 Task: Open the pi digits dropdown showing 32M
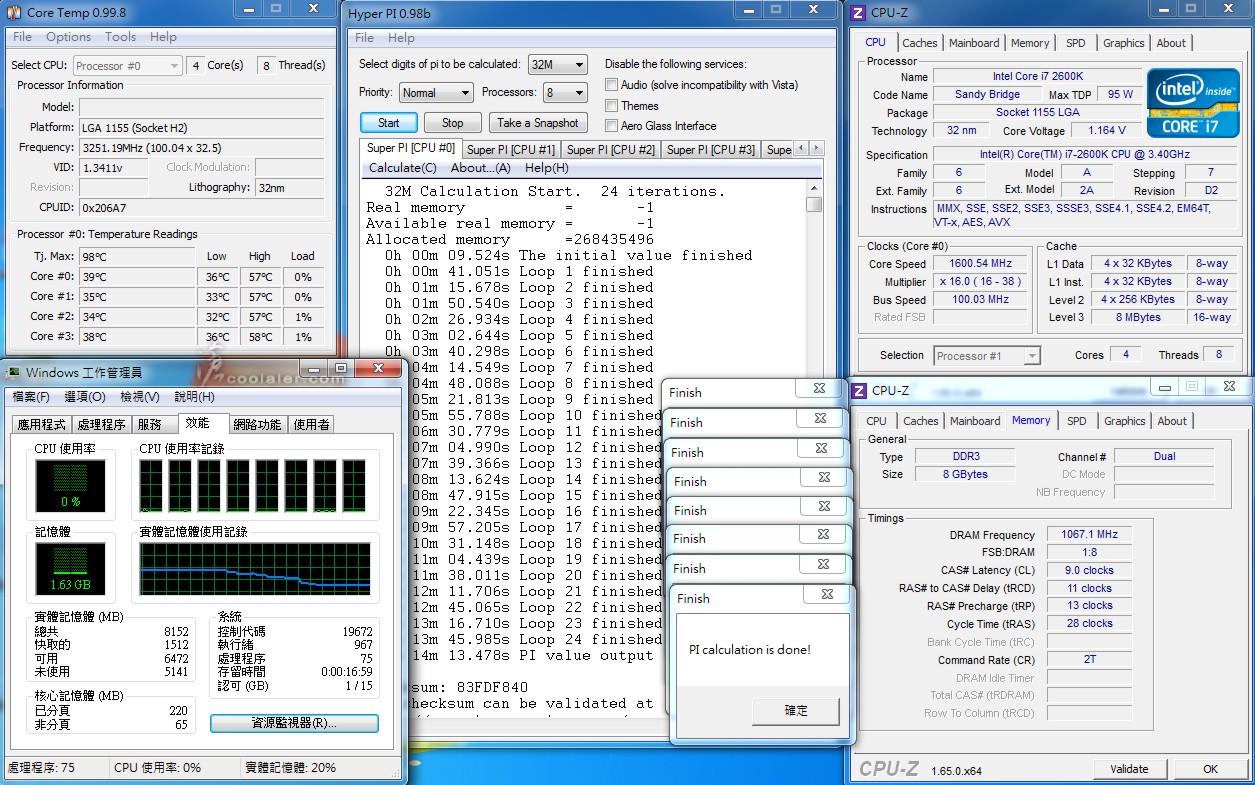(557, 65)
